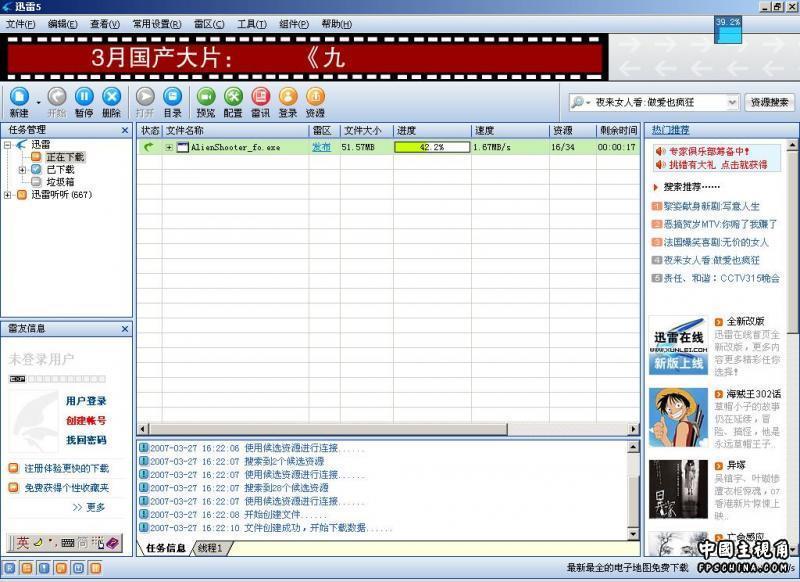Expand the search box suggestion arrow

tap(732, 103)
